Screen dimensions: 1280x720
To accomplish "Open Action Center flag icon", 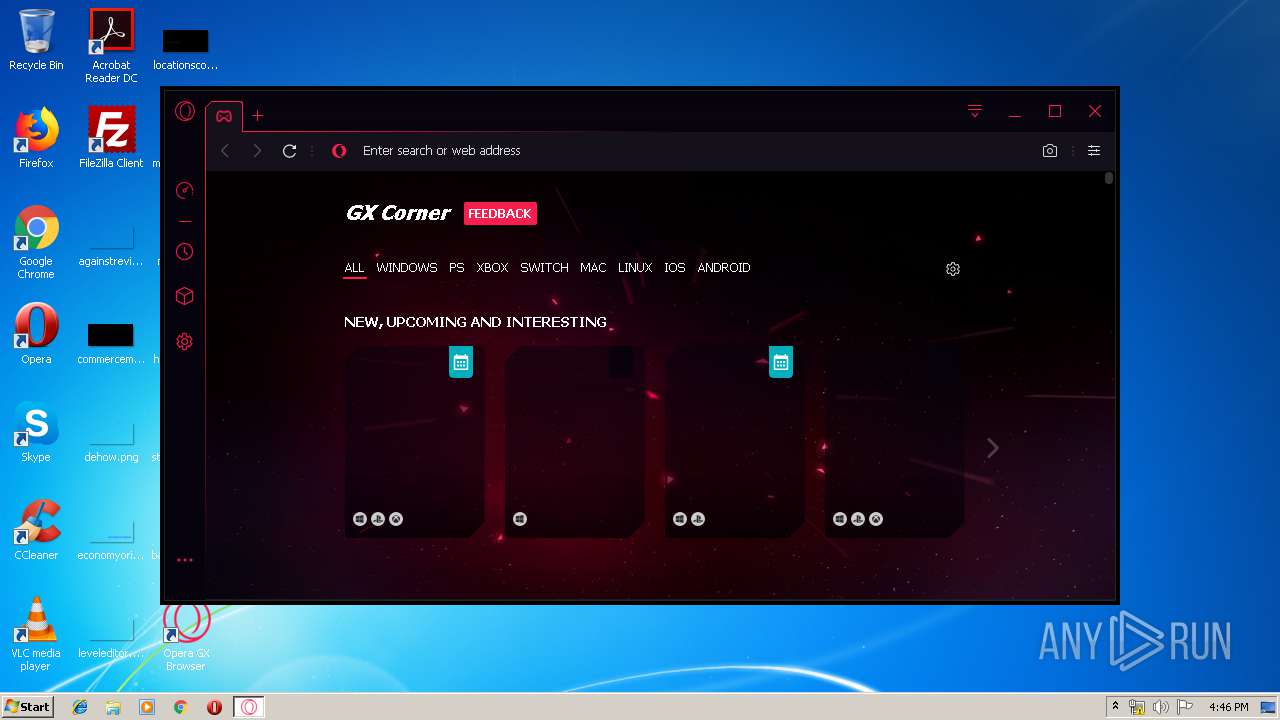I will coord(1184,707).
